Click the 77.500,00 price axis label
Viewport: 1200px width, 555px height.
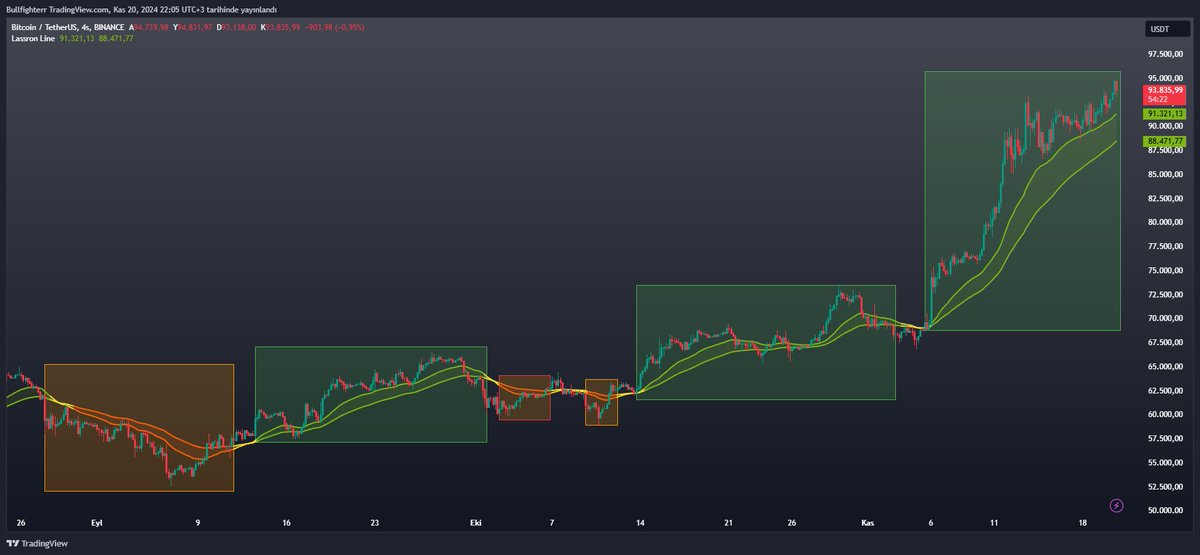[1164, 246]
